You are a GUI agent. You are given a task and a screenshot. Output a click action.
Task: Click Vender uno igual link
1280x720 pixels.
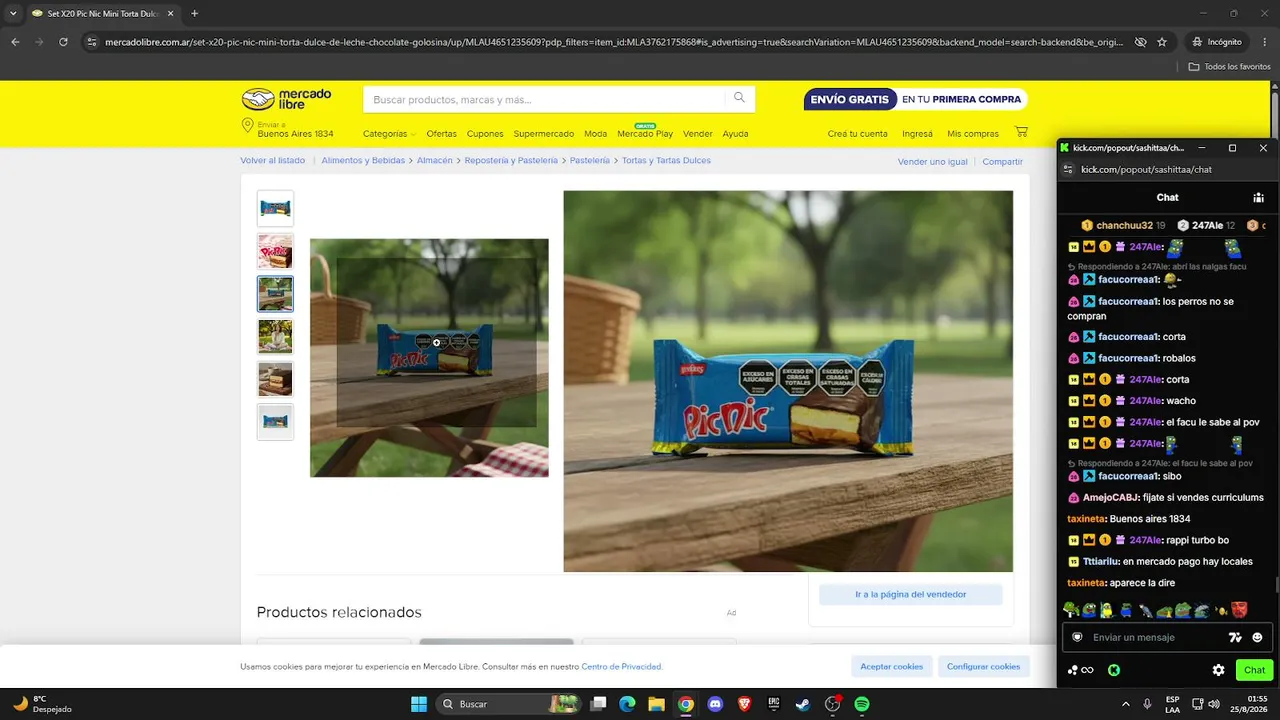pos(933,162)
